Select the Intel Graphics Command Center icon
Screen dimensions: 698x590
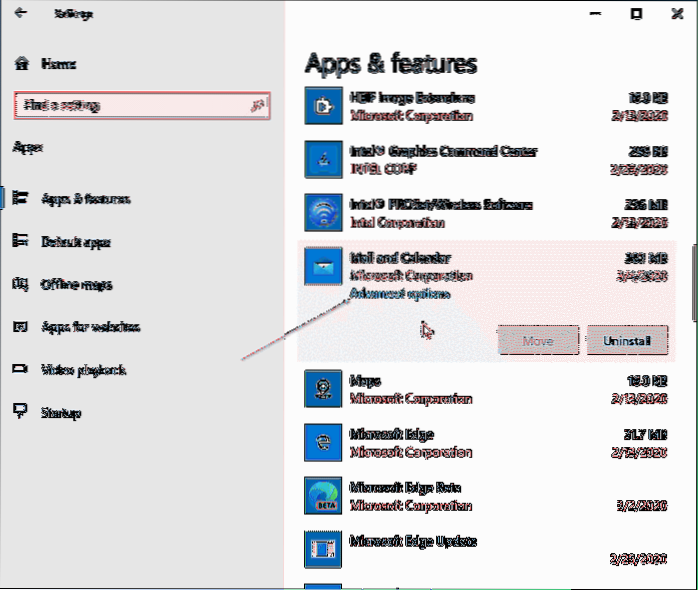pyautogui.click(x=324, y=160)
